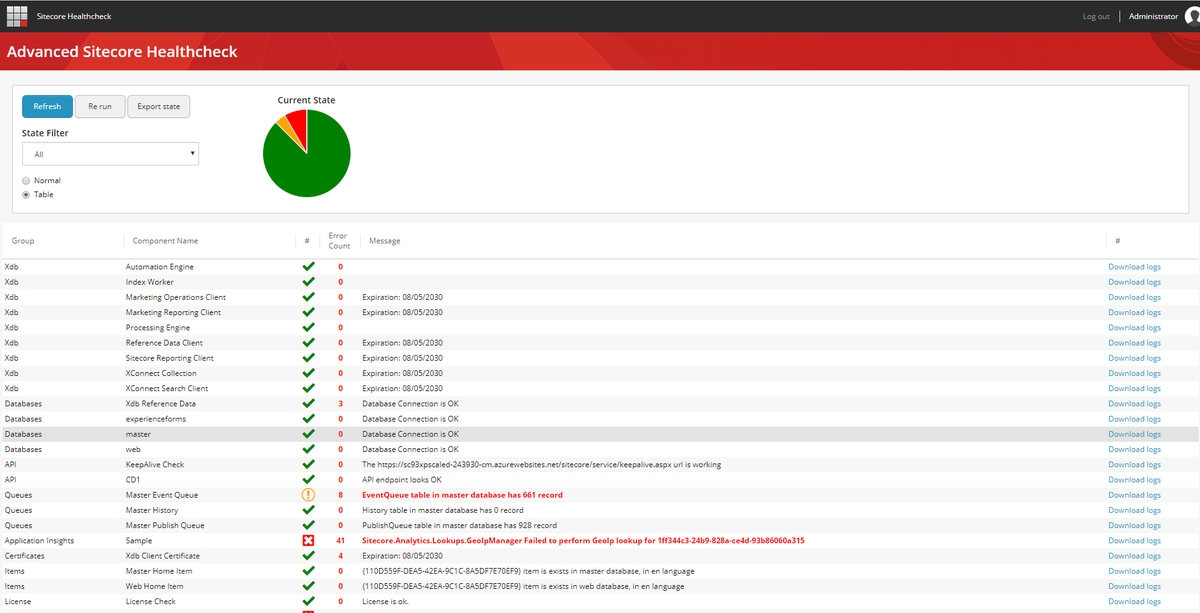Image resolution: width=1200 pixels, height=613 pixels.
Task: Download logs for Master Event Queue
Action: [1134, 495]
